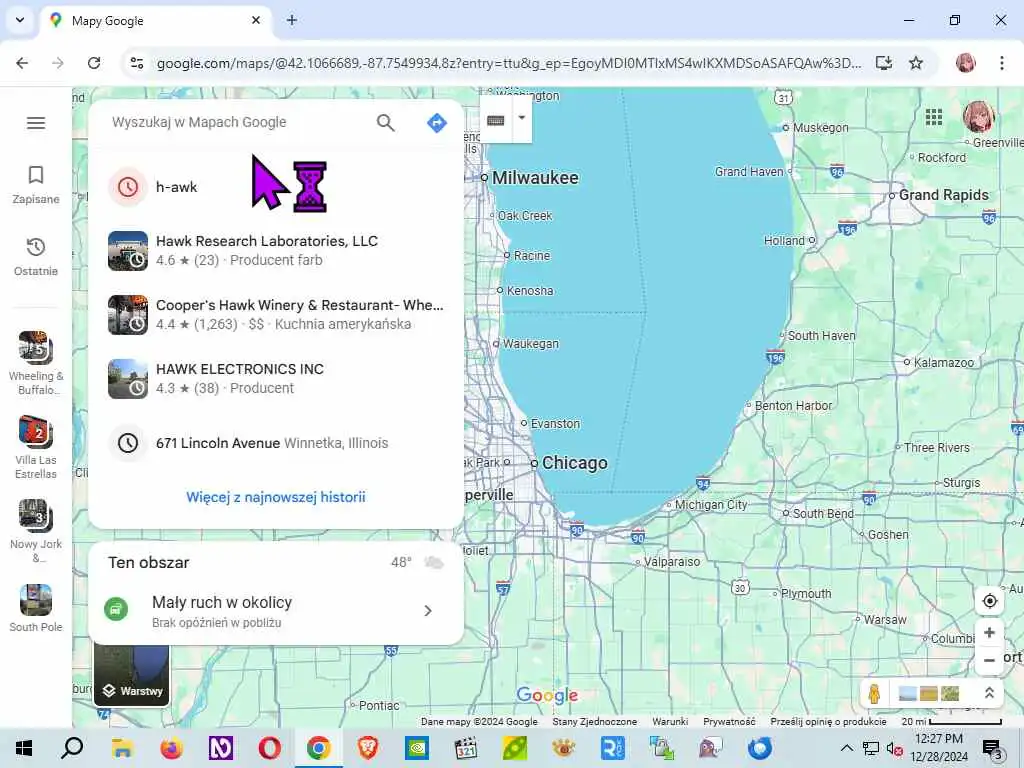Open HAWK ELECTRONICS INC result
Image resolution: width=1024 pixels, height=768 pixels.
(276, 379)
